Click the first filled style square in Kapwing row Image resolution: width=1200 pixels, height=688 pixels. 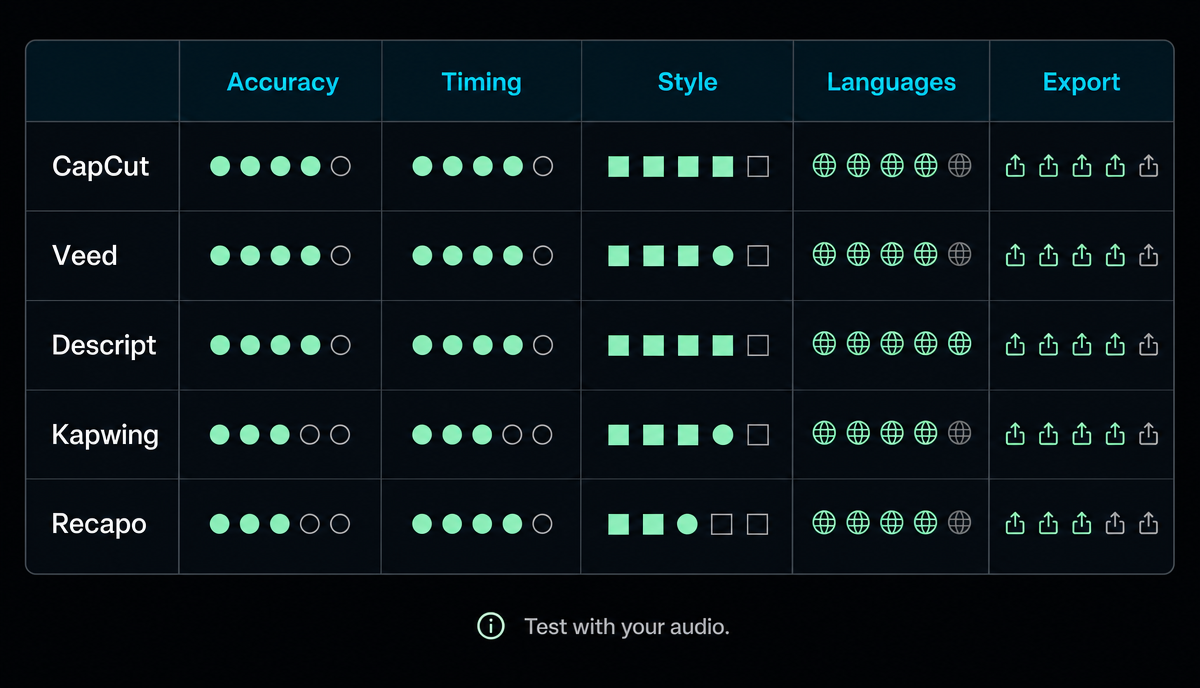[x=619, y=435]
